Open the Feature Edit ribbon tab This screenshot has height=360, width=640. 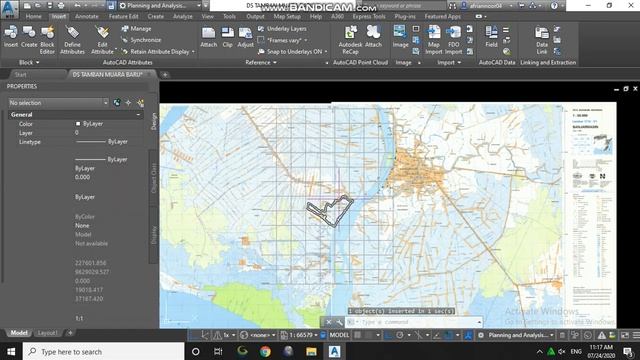click(x=123, y=16)
